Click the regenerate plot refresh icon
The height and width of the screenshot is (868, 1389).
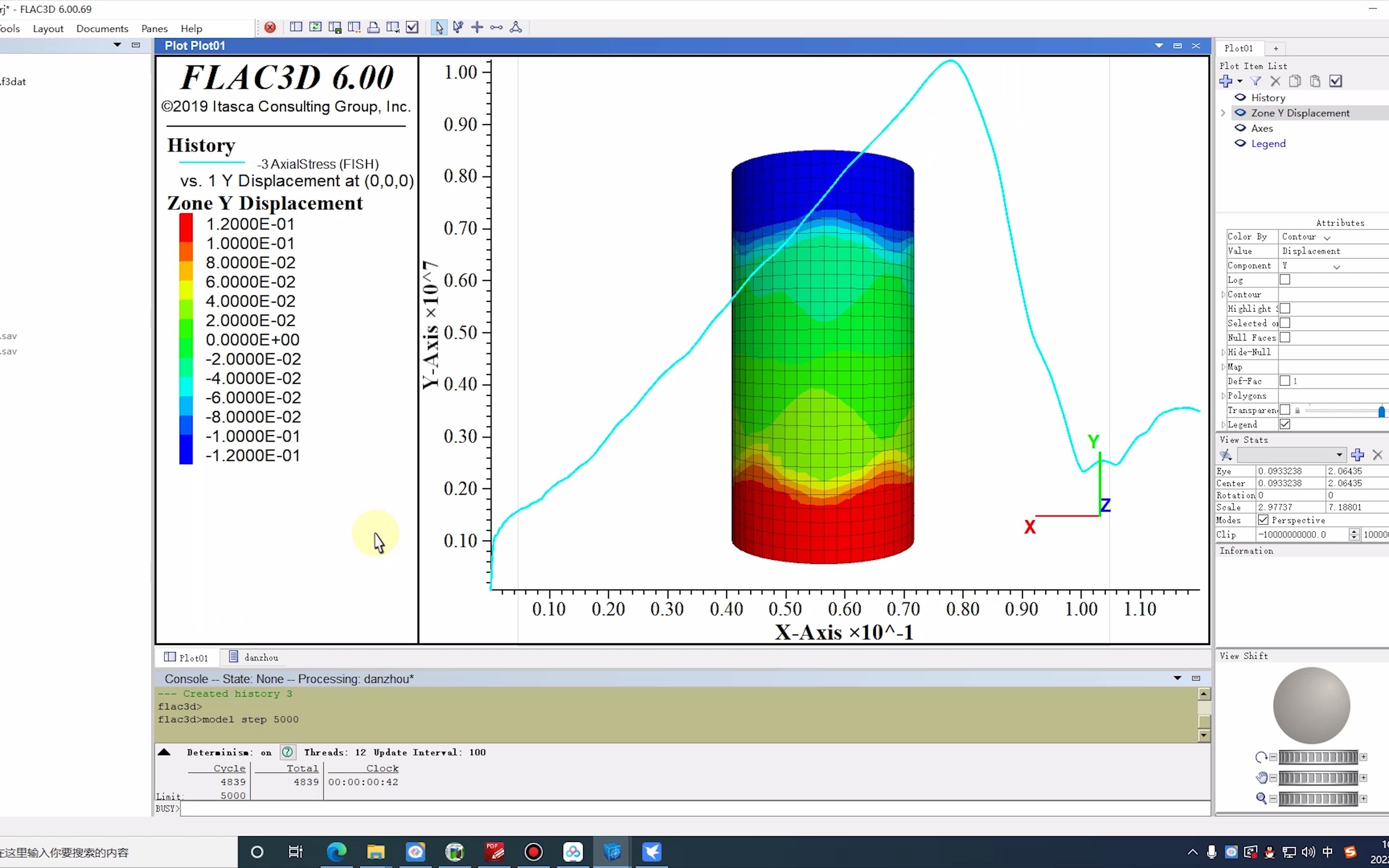(x=315, y=28)
